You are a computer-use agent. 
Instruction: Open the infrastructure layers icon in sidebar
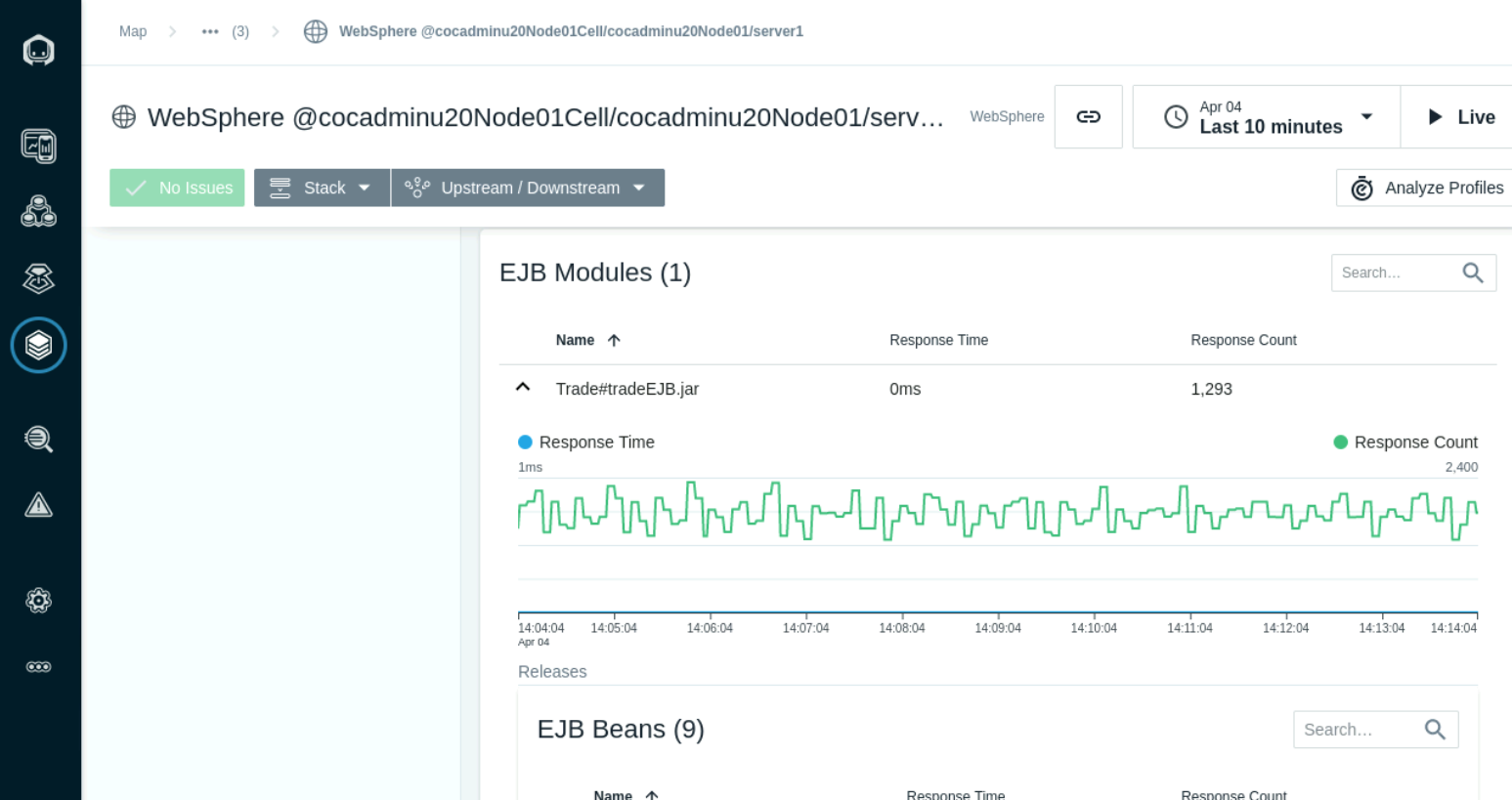(39, 345)
